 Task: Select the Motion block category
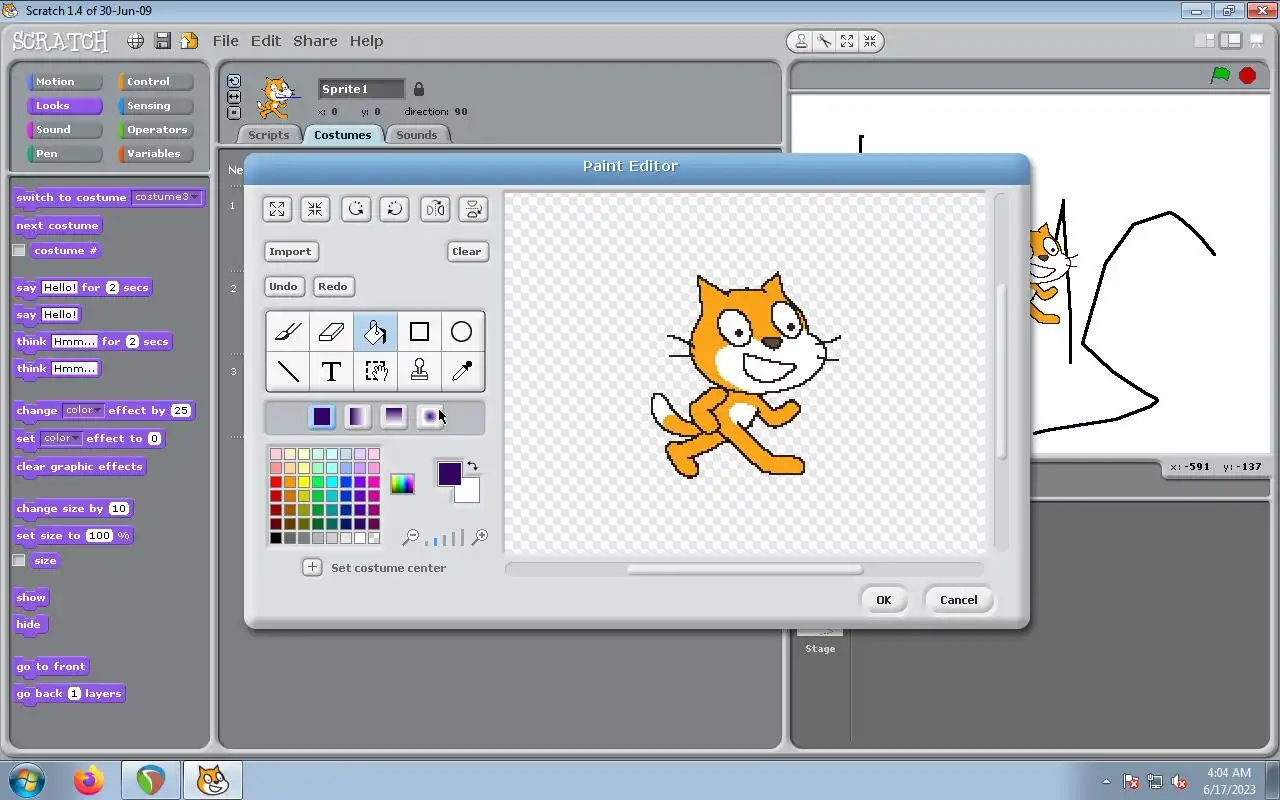[65, 82]
